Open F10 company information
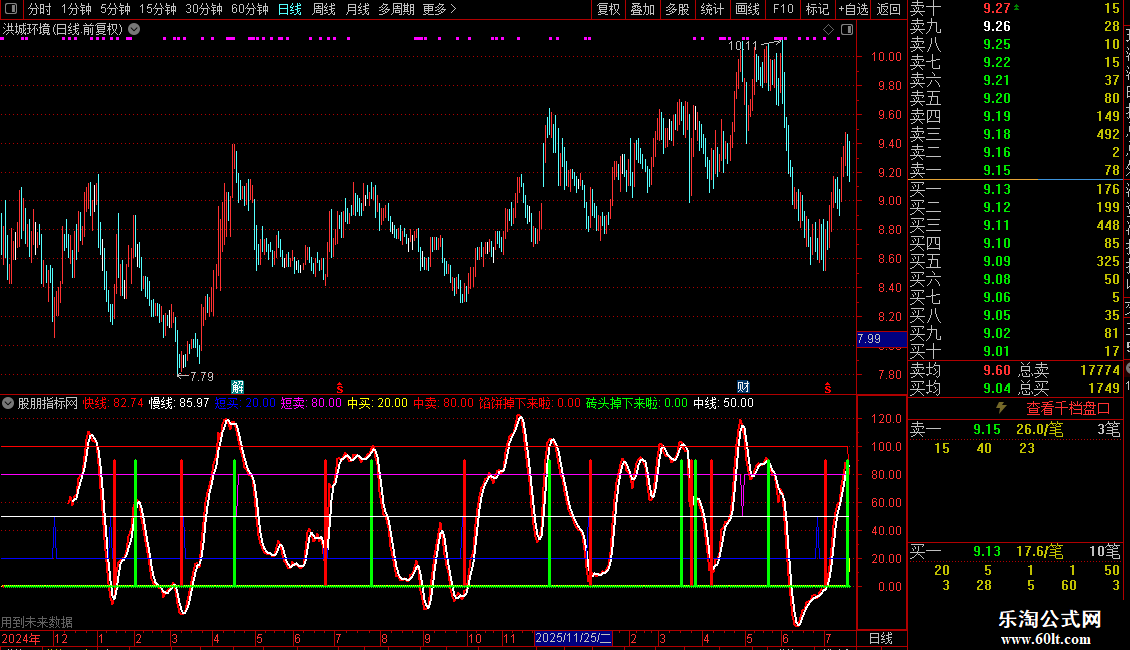Viewport: 1130px width, 650px height. tap(783, 9)
